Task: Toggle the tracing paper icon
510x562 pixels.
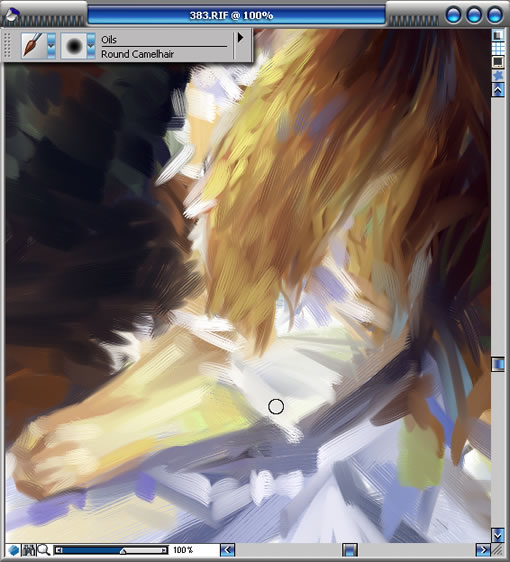Action: tap(498, 35)
